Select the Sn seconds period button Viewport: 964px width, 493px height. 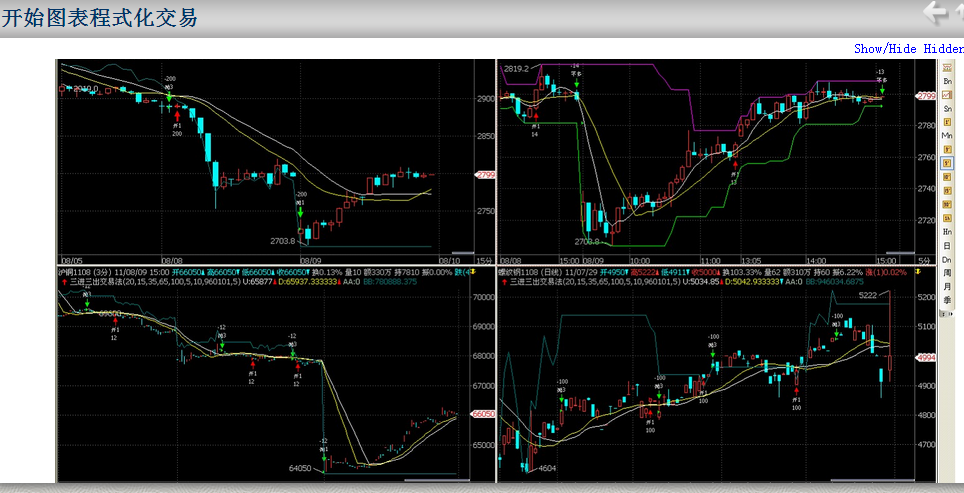click(947, 108)
